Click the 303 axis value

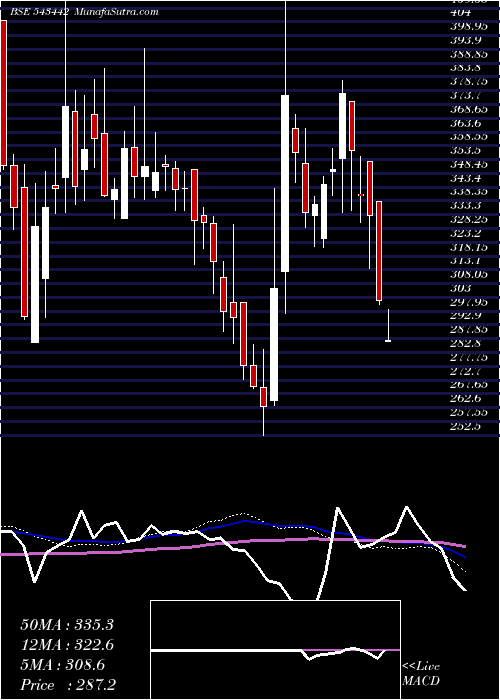click(x=461, y=288)
